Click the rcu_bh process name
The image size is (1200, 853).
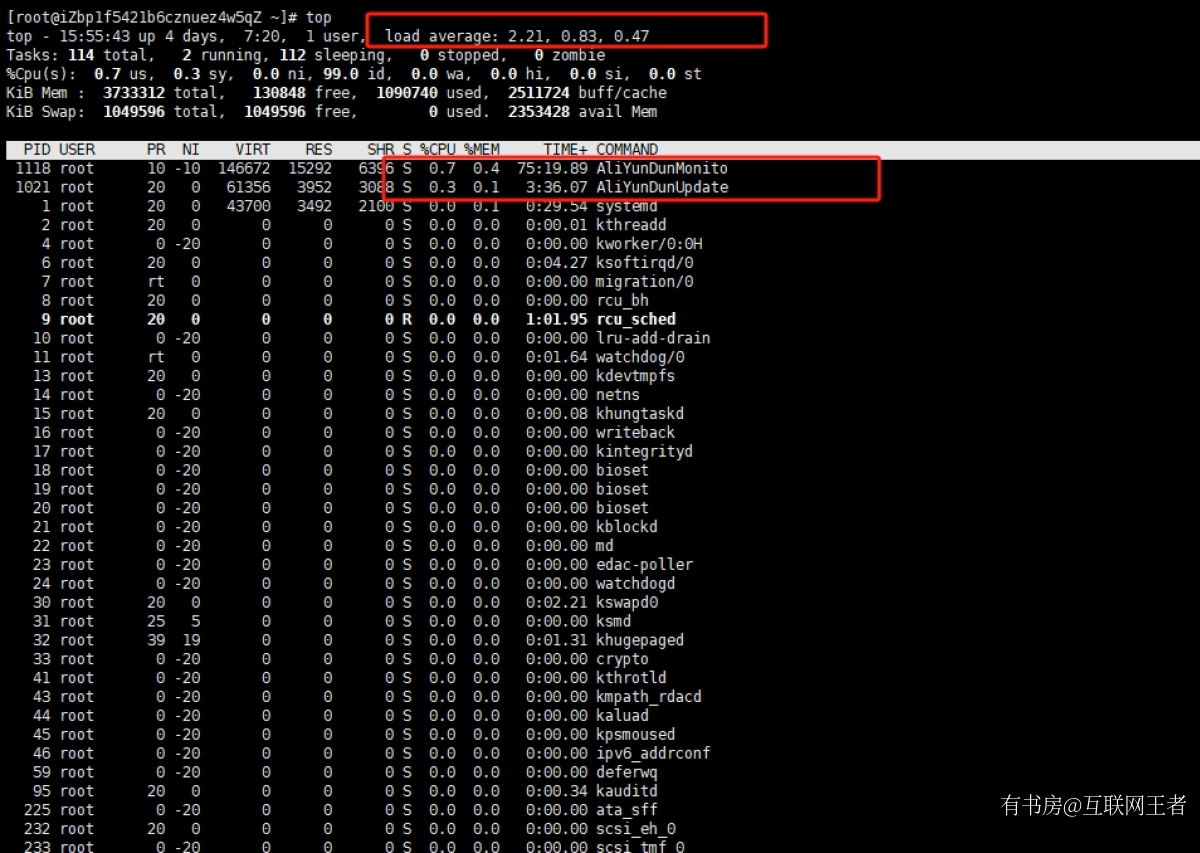[x=622, y=300]
